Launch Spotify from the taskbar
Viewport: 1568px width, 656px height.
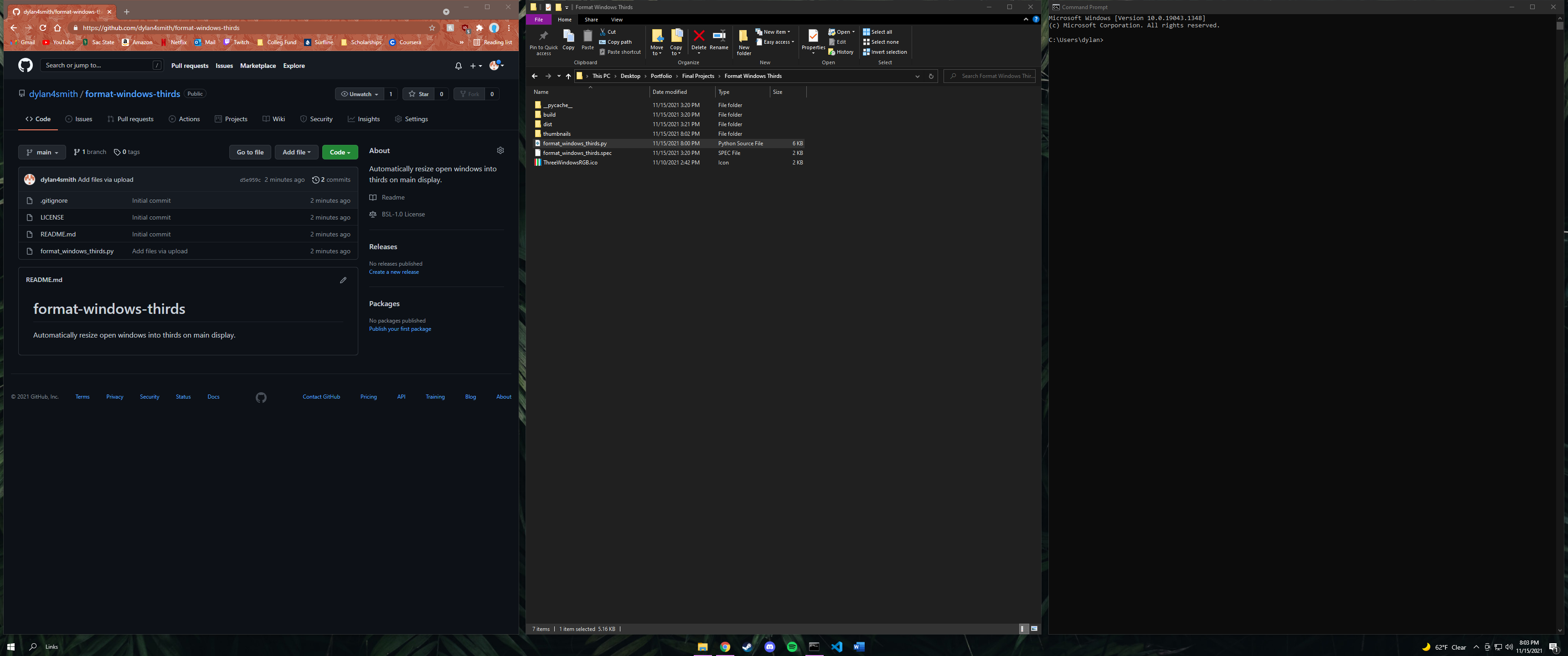792,647
